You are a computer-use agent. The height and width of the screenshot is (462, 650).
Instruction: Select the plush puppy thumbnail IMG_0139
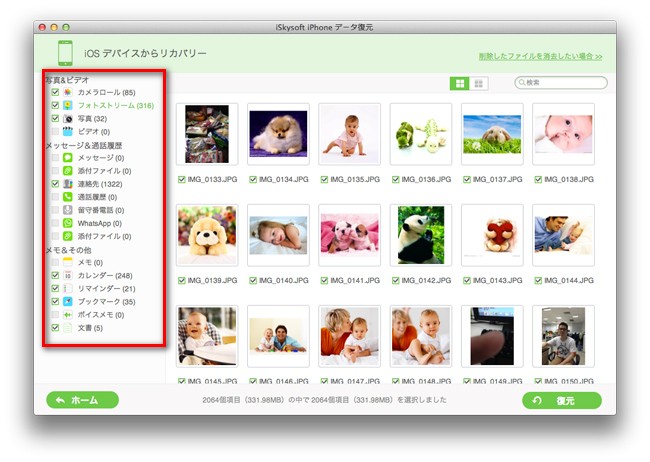(x=207, y=235)
